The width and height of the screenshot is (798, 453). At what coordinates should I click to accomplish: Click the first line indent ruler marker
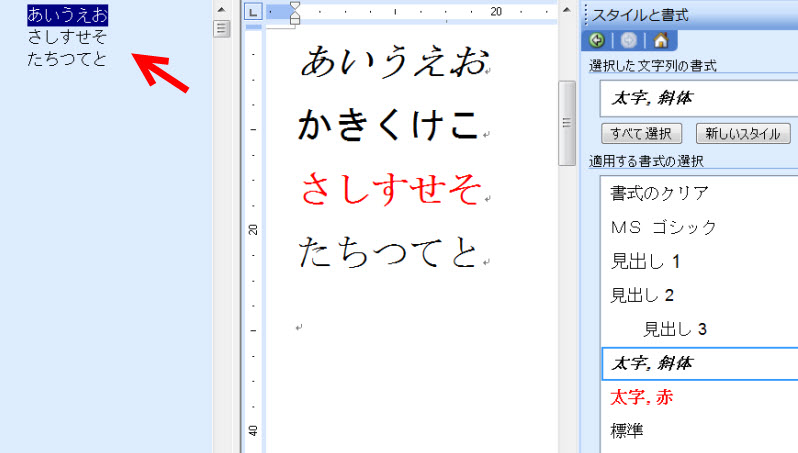(x=294, y=6)
